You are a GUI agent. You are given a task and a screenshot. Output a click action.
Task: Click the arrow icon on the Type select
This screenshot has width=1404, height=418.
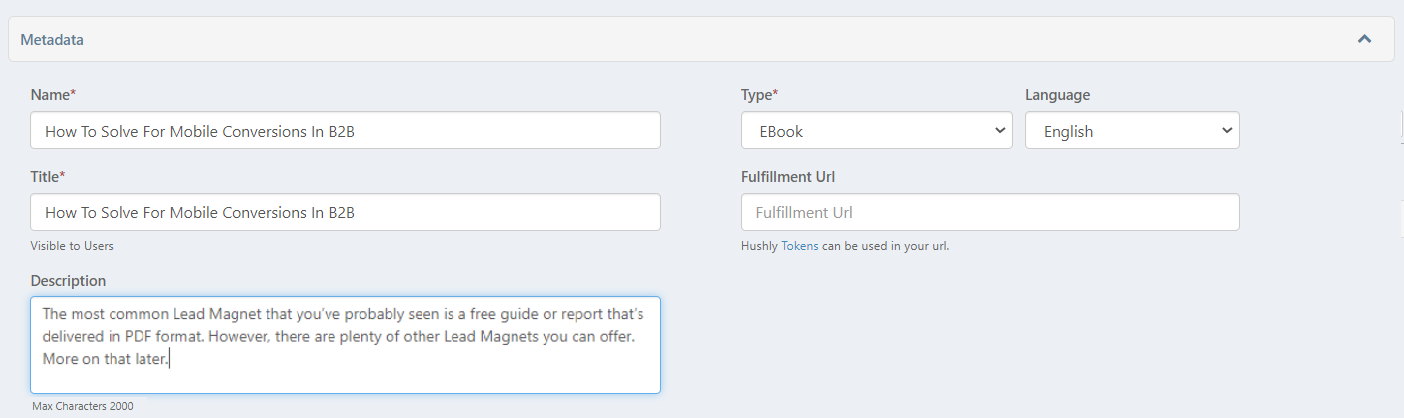pyautogui.click(x=1000, y=131)
